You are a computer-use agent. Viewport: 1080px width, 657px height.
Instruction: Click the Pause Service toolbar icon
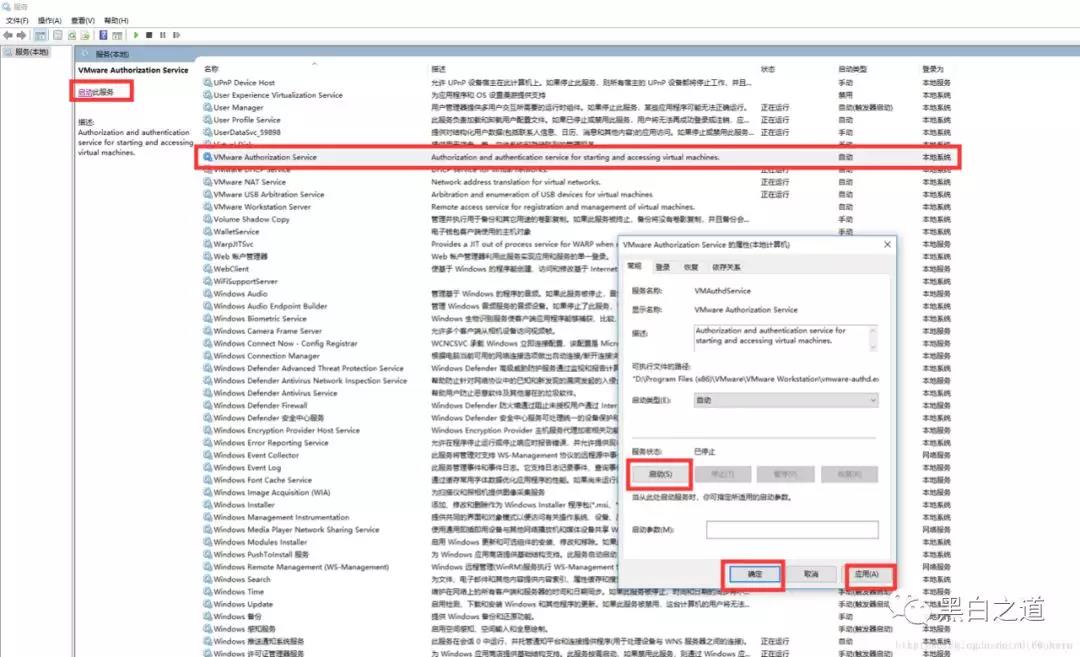tap(163, 35)
